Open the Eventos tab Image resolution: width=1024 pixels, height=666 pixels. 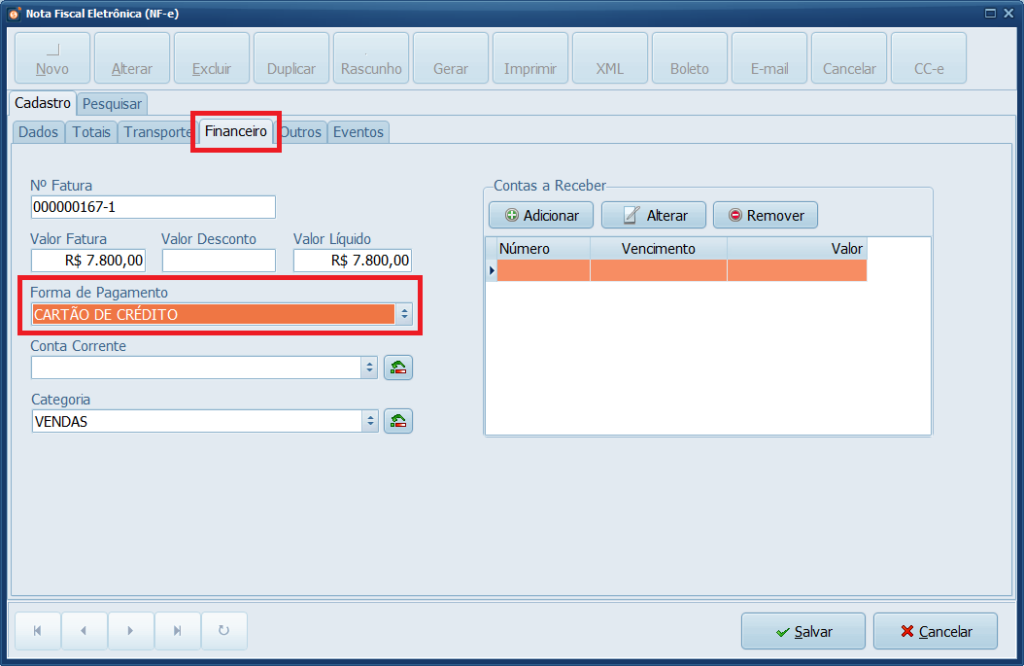[358, 132]
